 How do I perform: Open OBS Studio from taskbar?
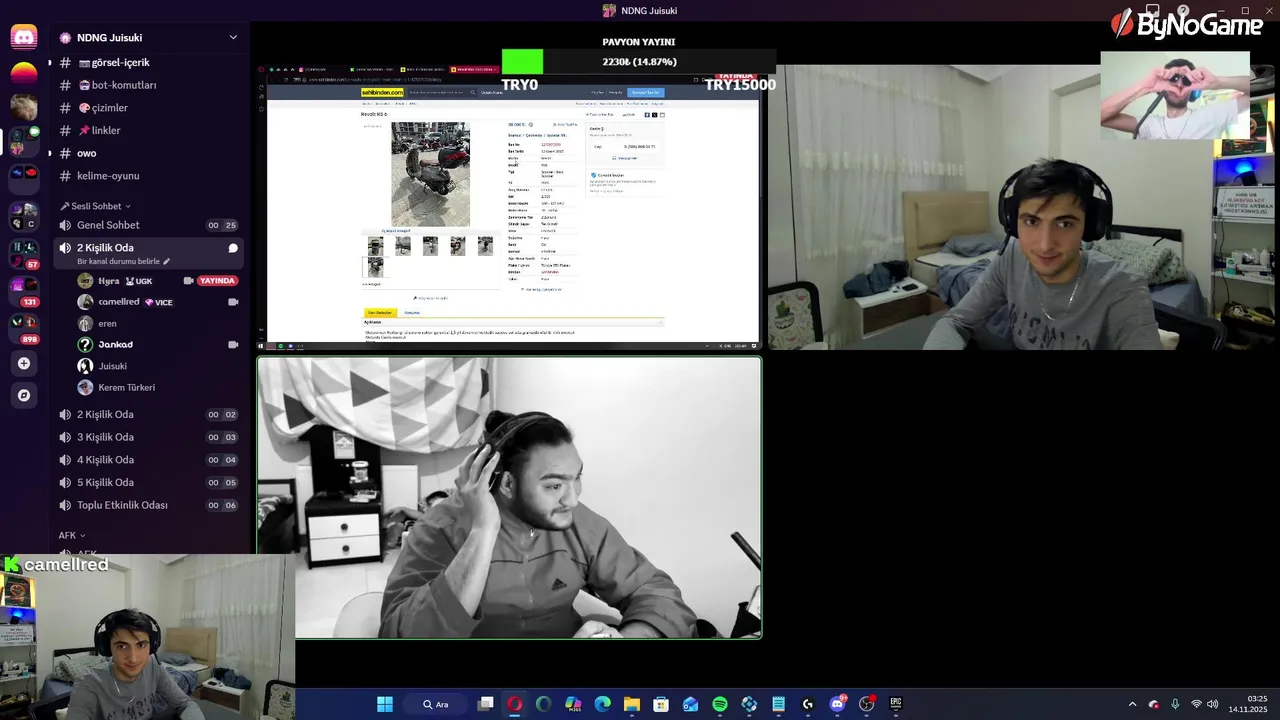pyautogui.click(x=867, y=704)
